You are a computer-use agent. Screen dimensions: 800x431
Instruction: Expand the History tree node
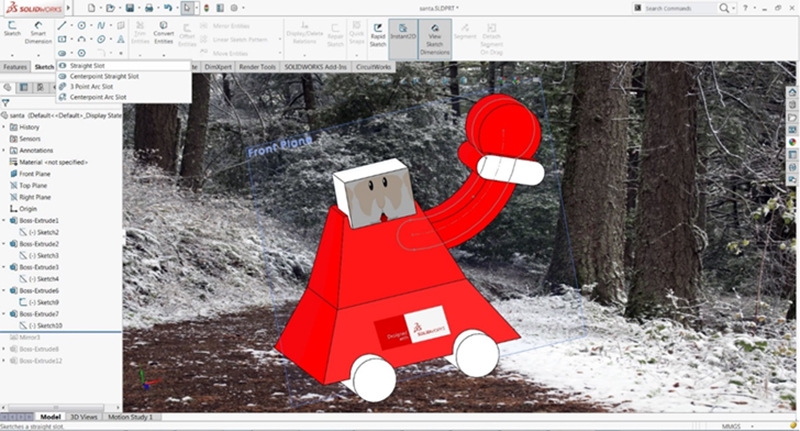[x=4, y=127]
